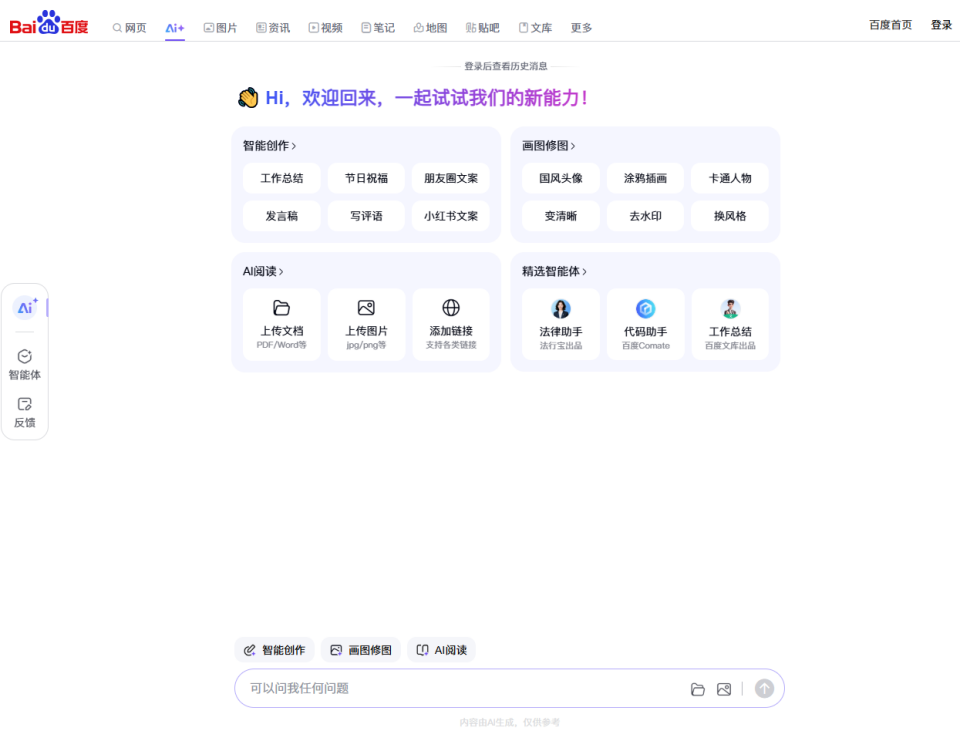
Task: Switch to the 文库 tab
Action: coord(535,28)
